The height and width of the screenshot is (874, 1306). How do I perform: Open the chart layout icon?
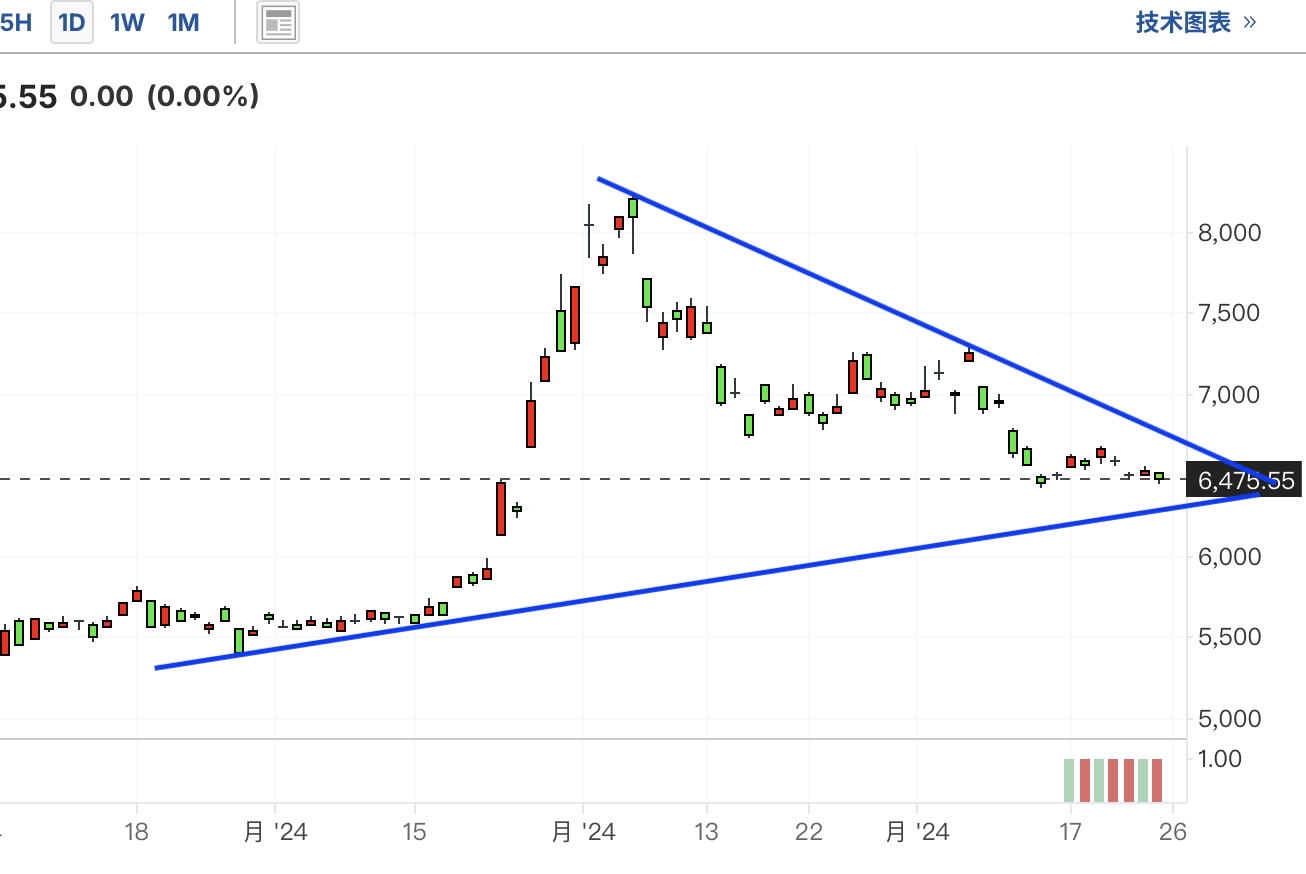pyautogui.click(x=278, y=23)
